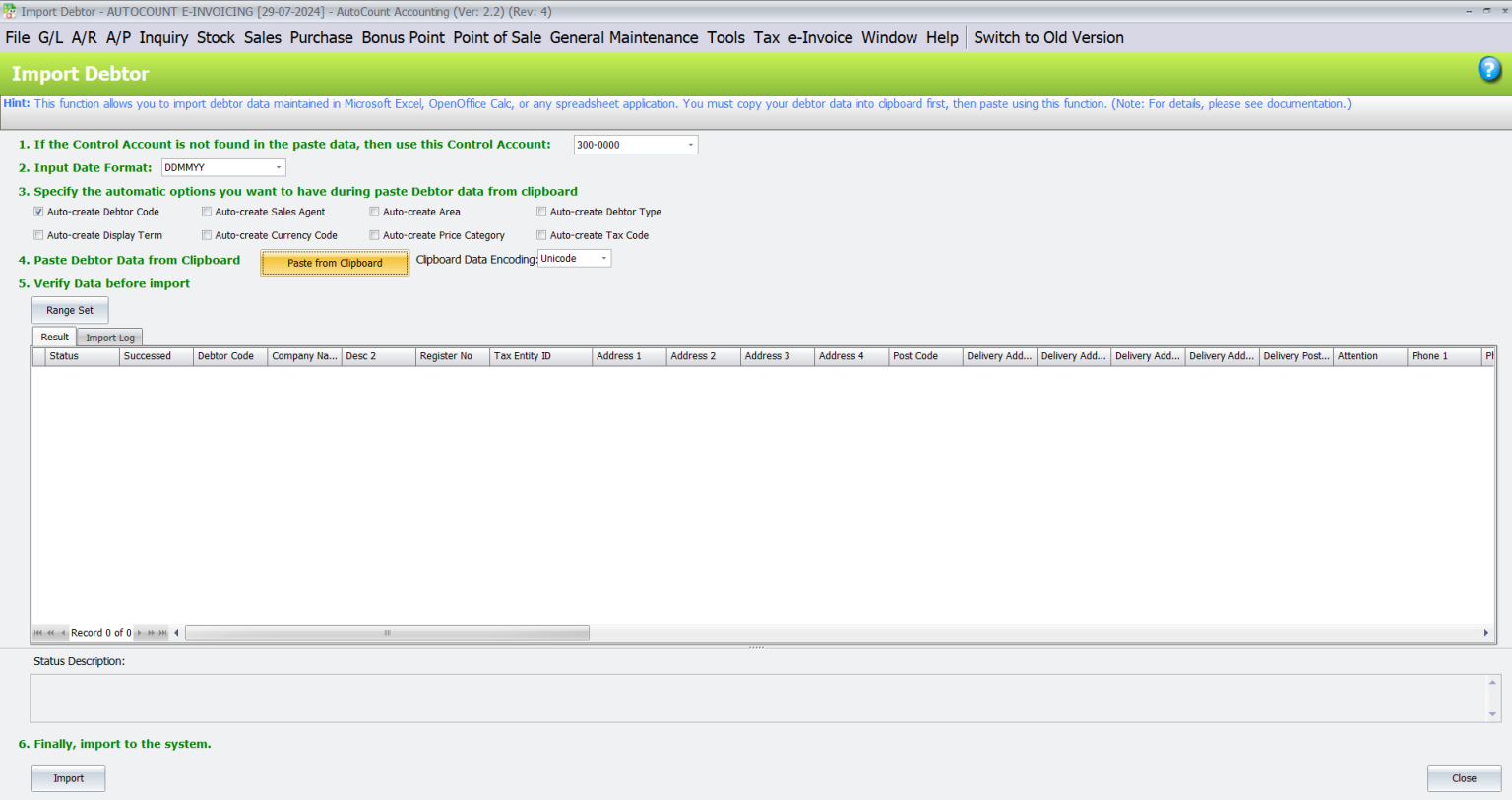The width and height of the screenshot is (1512, 800).
Task: Open the A/R menu
Action: [84, 37]
